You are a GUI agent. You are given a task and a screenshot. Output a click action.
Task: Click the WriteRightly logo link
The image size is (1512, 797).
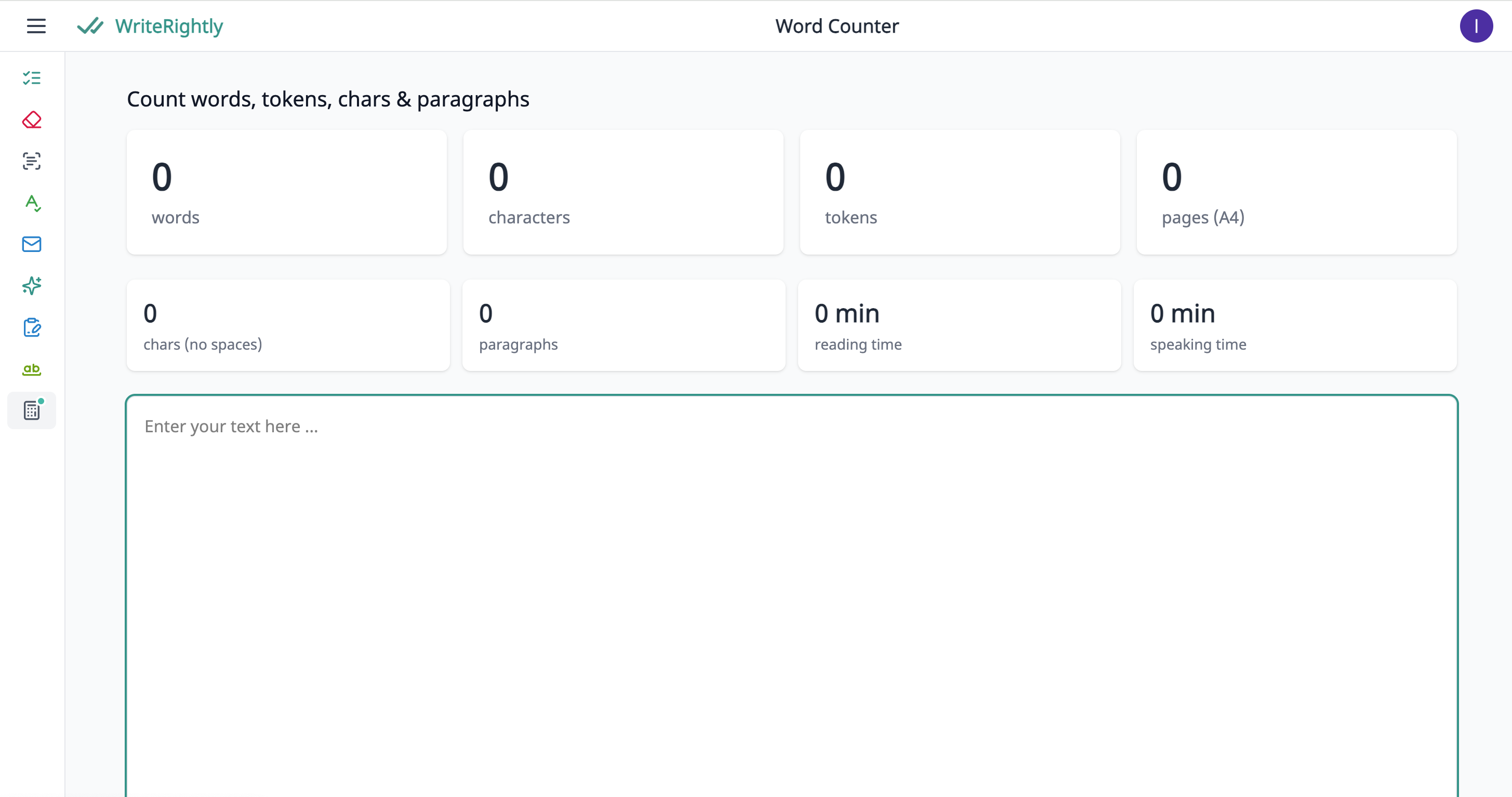pos(150,26)
